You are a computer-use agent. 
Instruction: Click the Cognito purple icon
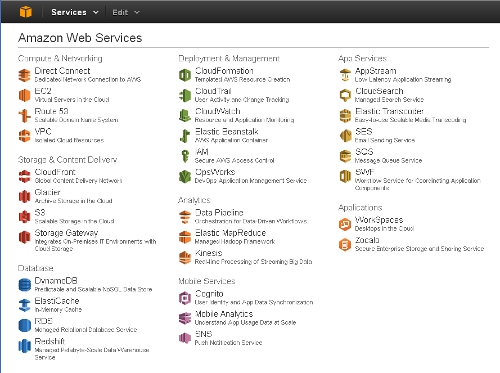(x=185, y=298)
